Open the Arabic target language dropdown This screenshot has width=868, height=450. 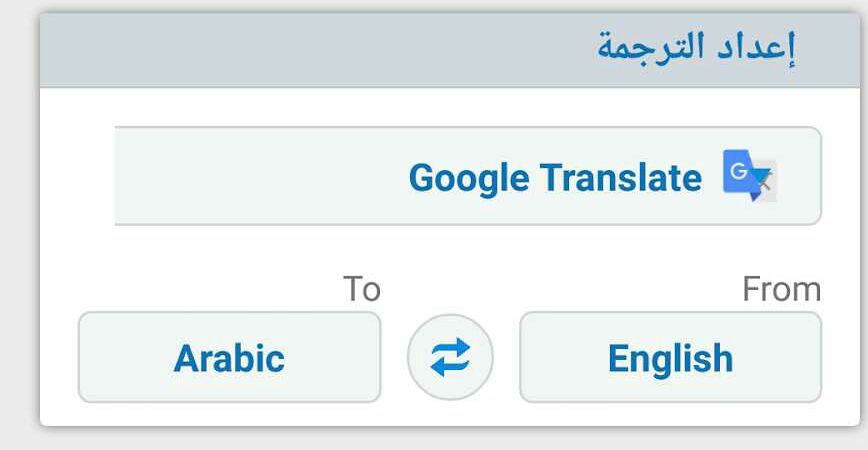[229, 357]
